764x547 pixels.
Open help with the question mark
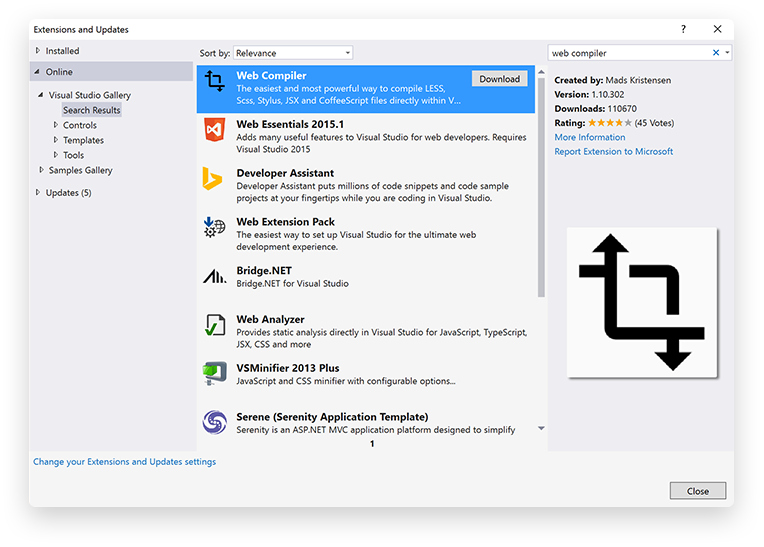(x=683, y=29)
